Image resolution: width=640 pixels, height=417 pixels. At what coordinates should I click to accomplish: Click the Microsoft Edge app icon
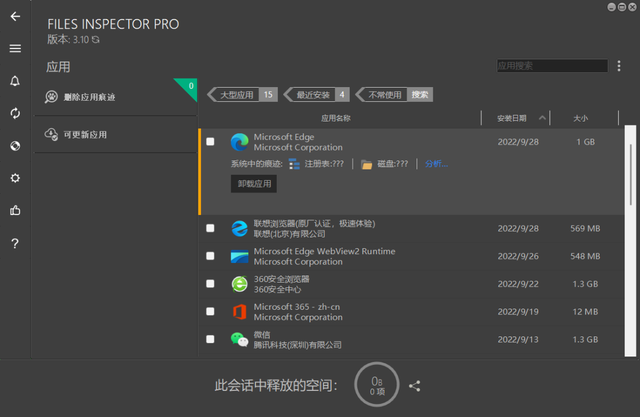[x=239, y=142]
